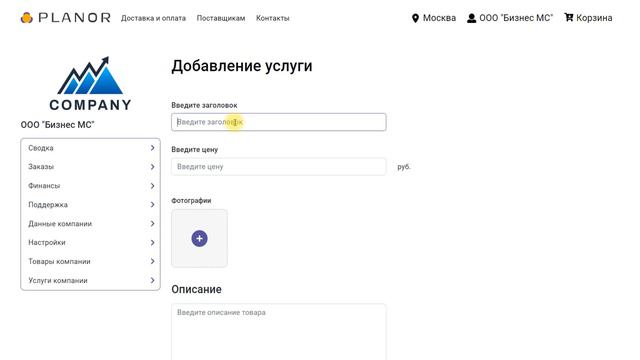
Task: Focus the Введите цену input field
Action: coord(279,167)
